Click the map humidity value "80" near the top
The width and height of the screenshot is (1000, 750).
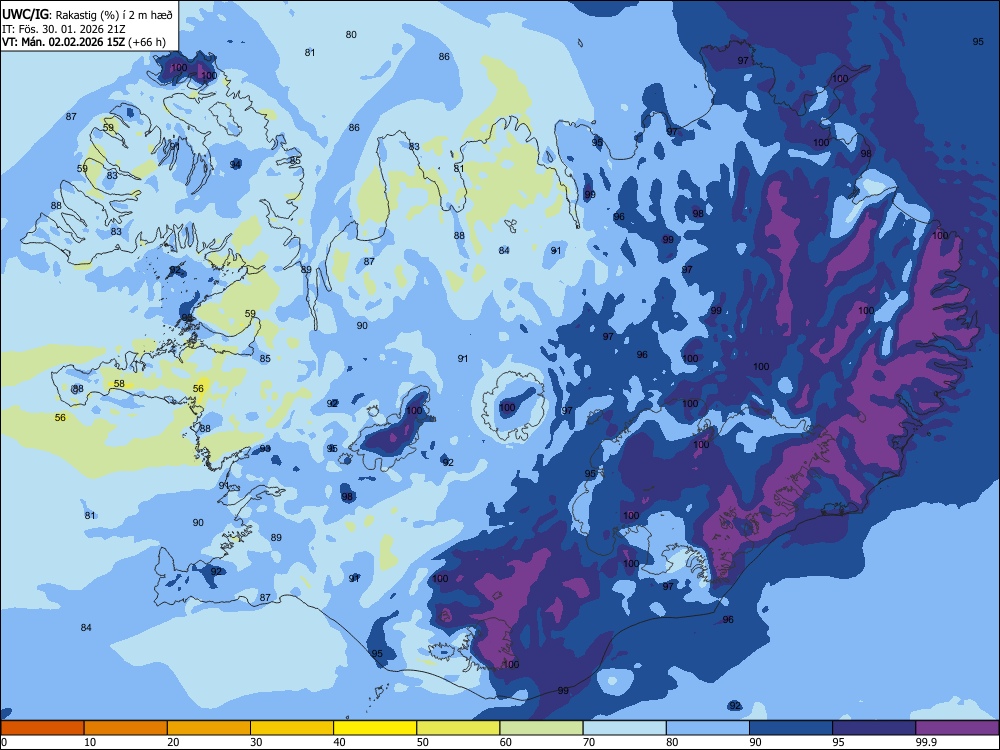tap(351, 34)
